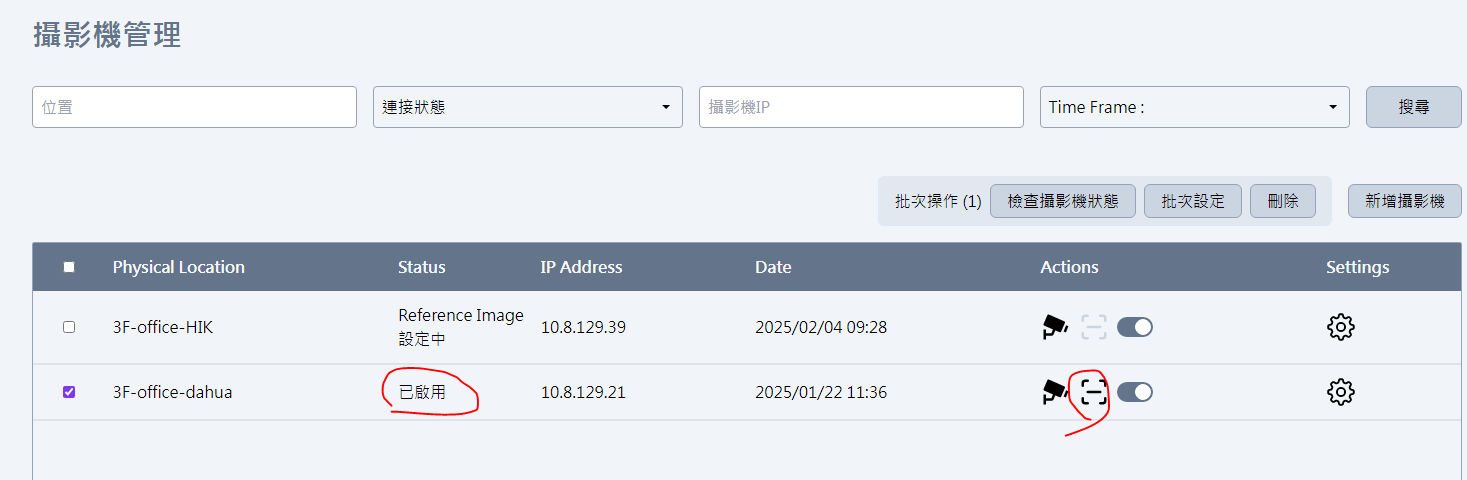This screenshot has width=1467, height=480.
Task: Click camera icon for 3F-office-dahua row
Action: pos(1054,392)
